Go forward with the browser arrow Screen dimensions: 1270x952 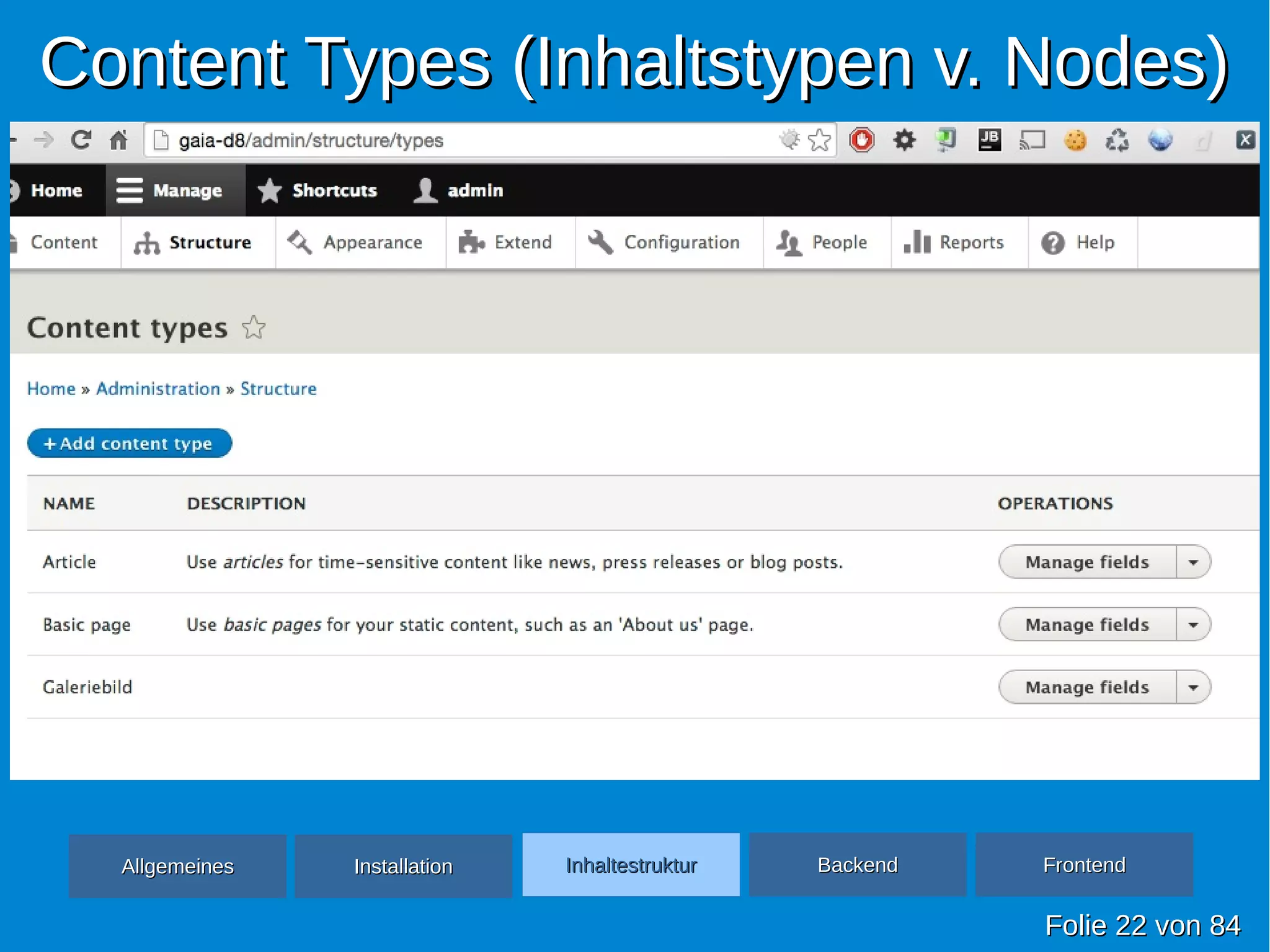click(43, 140)
